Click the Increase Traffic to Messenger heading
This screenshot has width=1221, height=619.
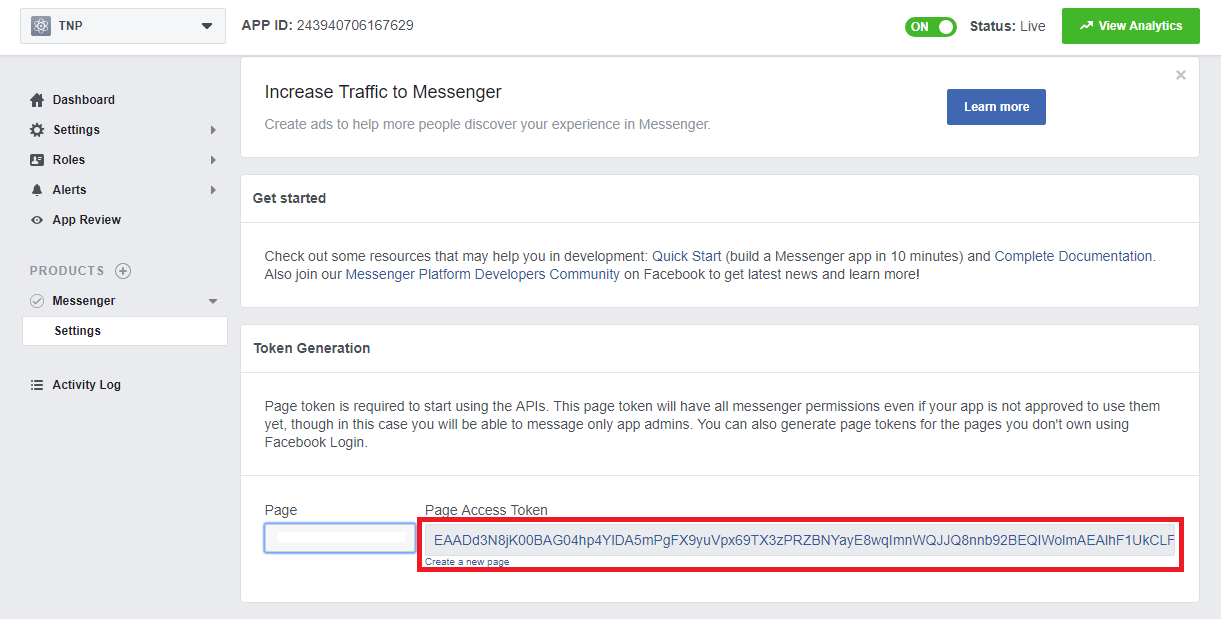383,92
